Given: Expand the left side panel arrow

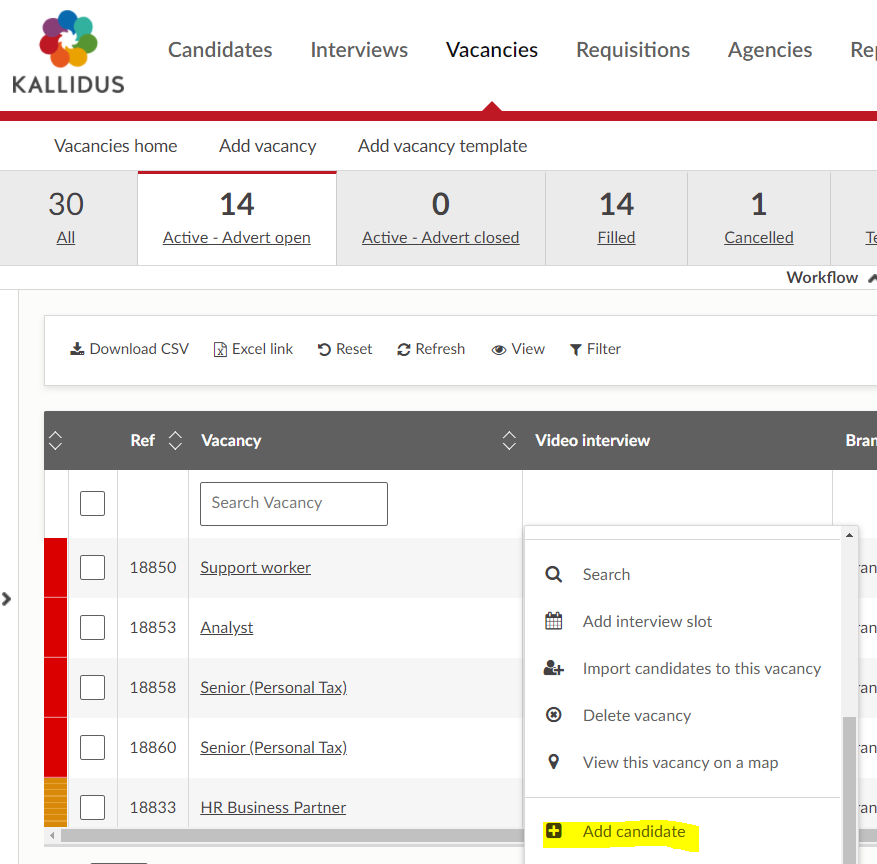Looking at the screenshot, I should (7, 599).
